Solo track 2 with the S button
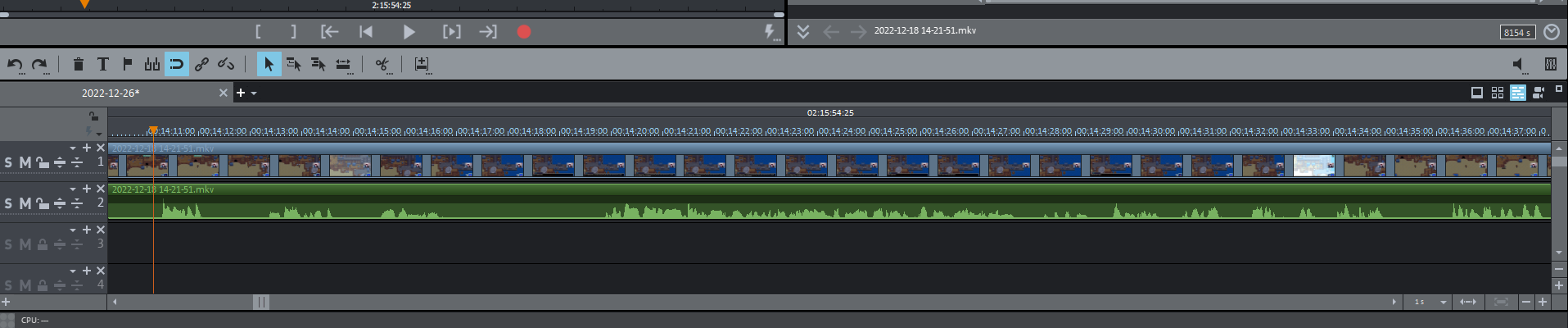 click(8, 203)
